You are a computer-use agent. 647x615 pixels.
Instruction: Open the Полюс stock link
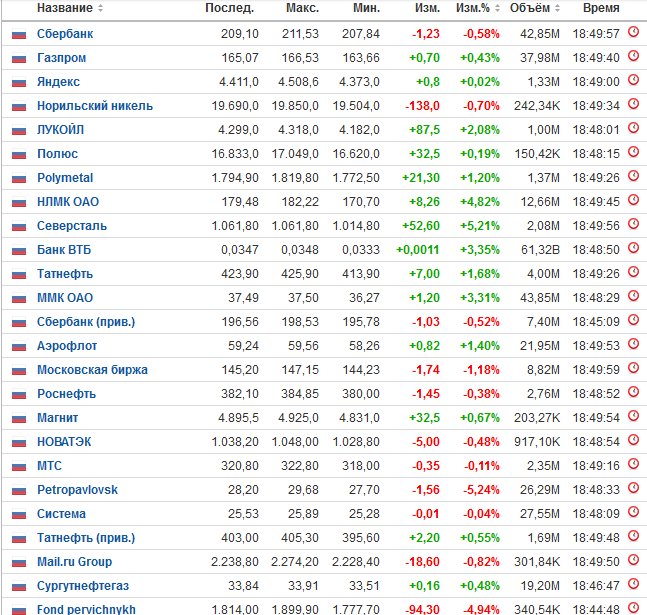pos(57,154)
